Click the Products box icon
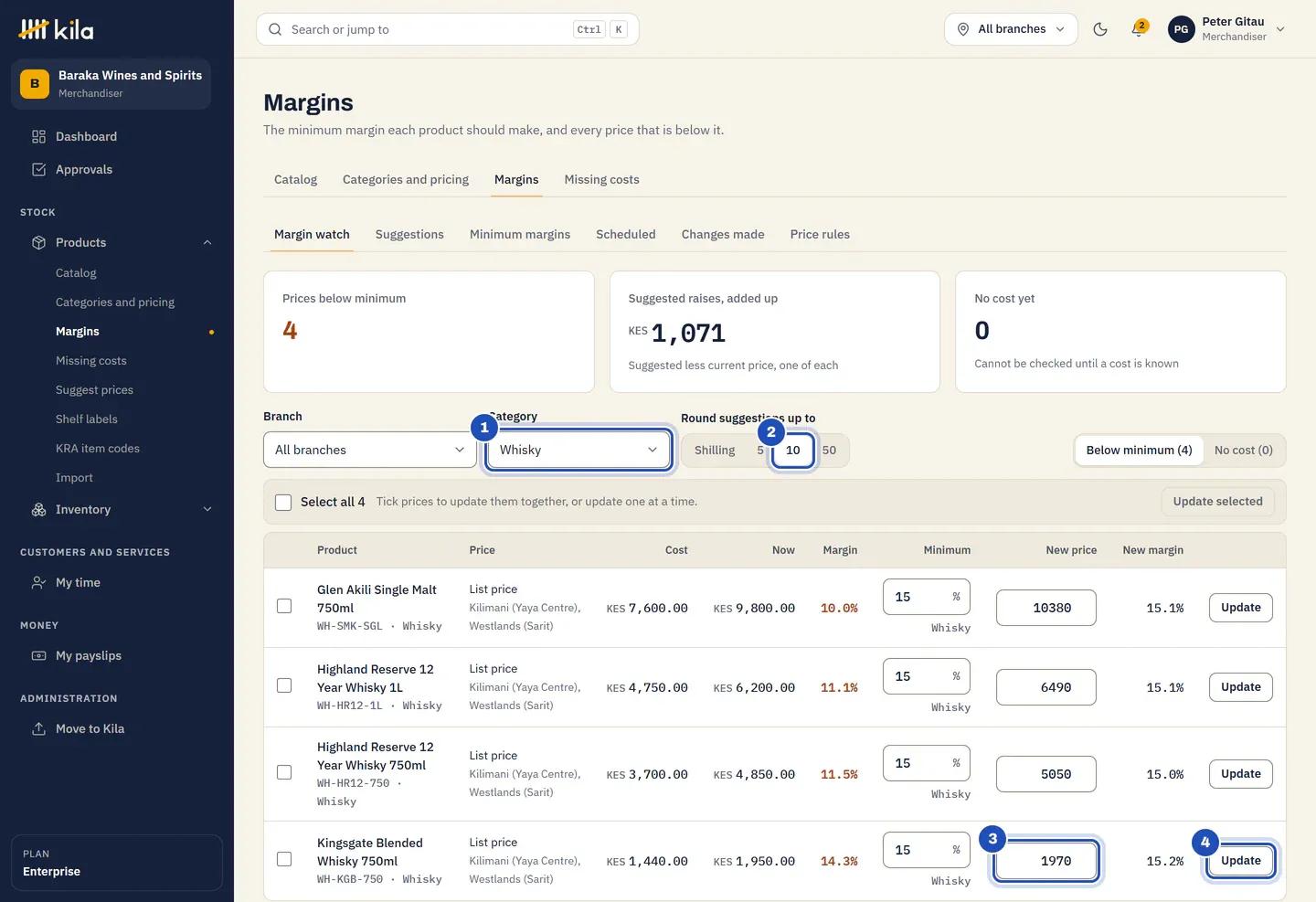This screenshot has height=902, width=1316. click(38, 242)
